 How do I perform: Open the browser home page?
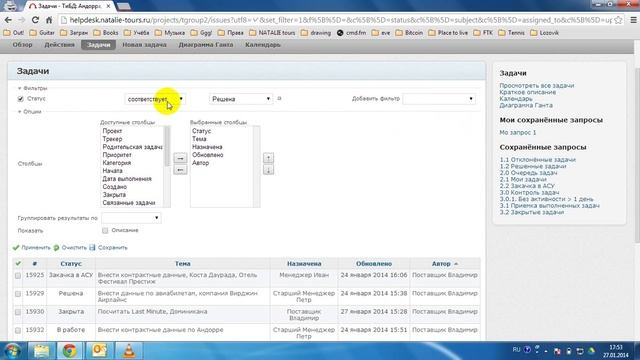[x=49, y=20]
